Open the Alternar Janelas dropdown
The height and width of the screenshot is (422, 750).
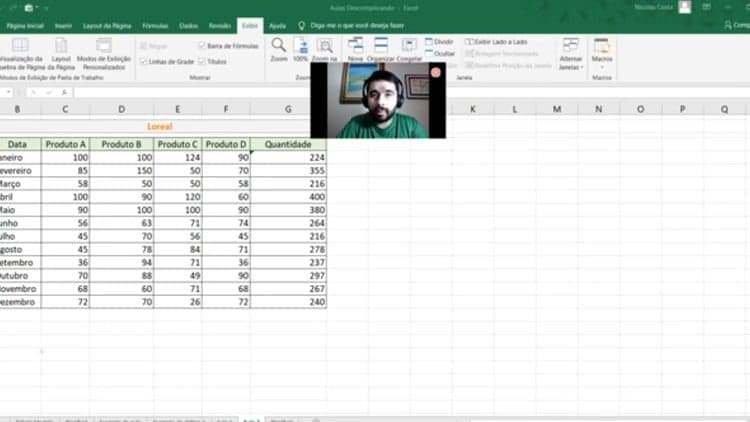pos(571,54)
